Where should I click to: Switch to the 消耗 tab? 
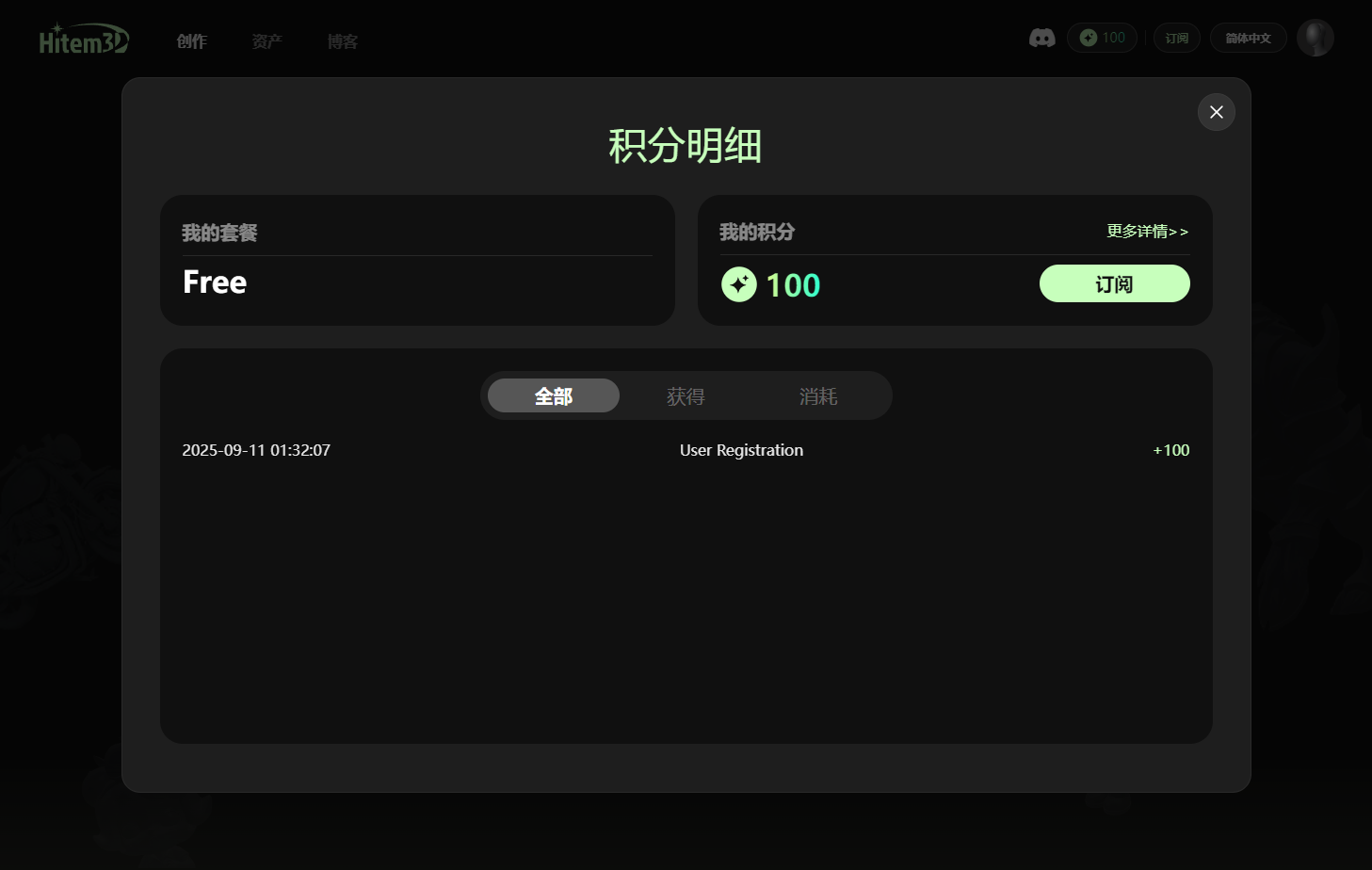[x=817, y=396]
